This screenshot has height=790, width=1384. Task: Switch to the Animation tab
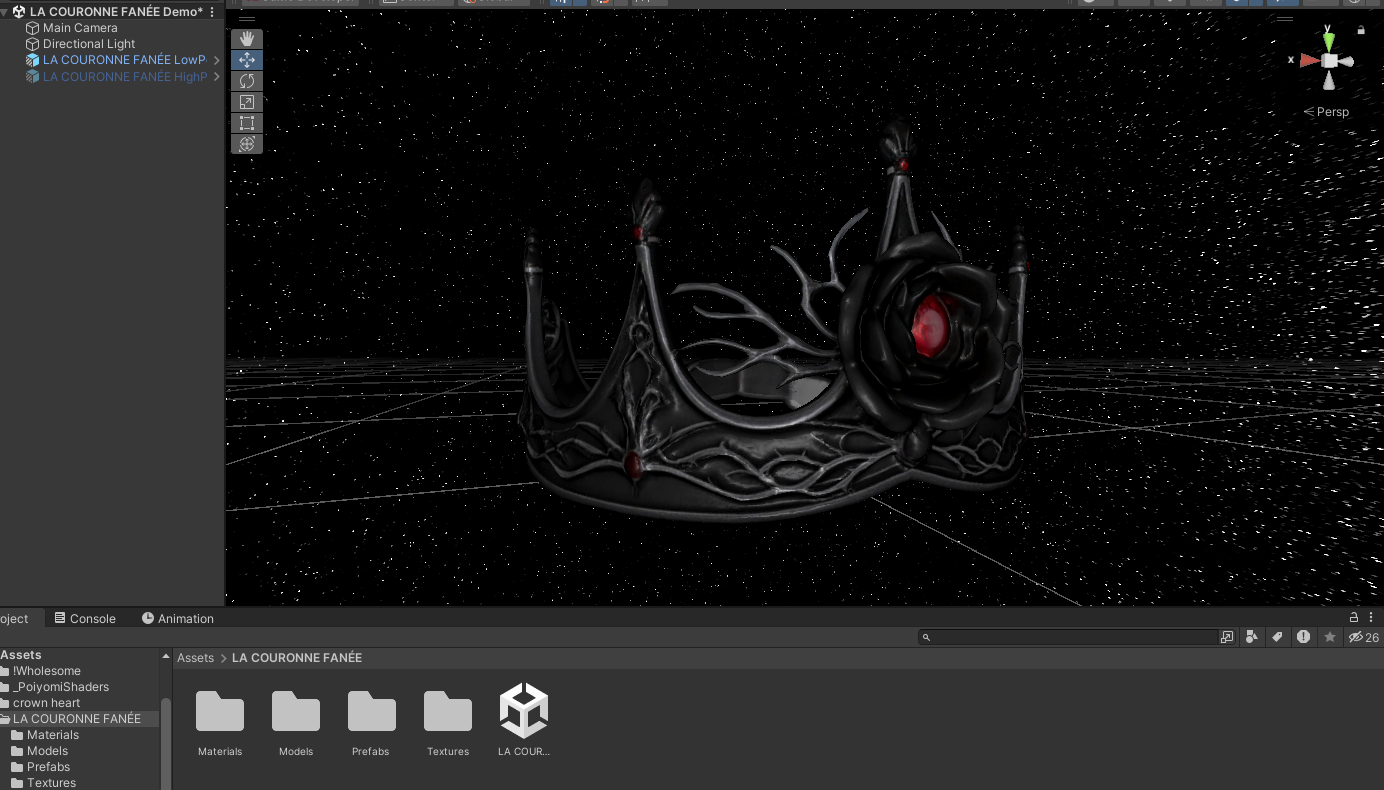point(178,618)
